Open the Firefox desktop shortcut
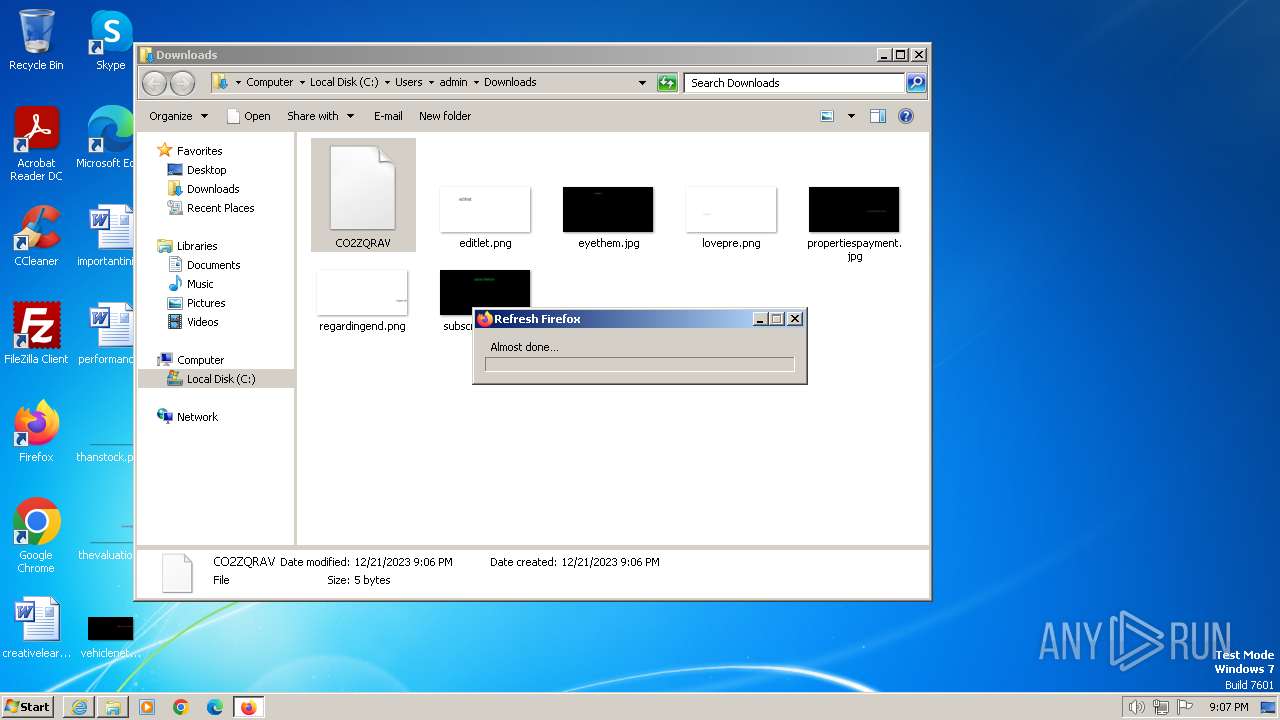This screenshot has width=1280, height=720. [x=36, y=431]
